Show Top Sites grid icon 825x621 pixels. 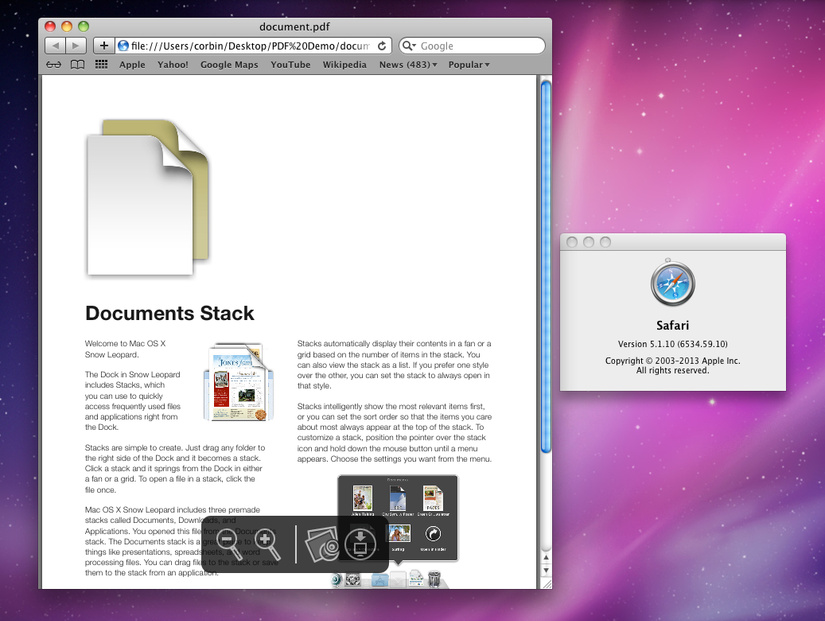pos(100,64)
